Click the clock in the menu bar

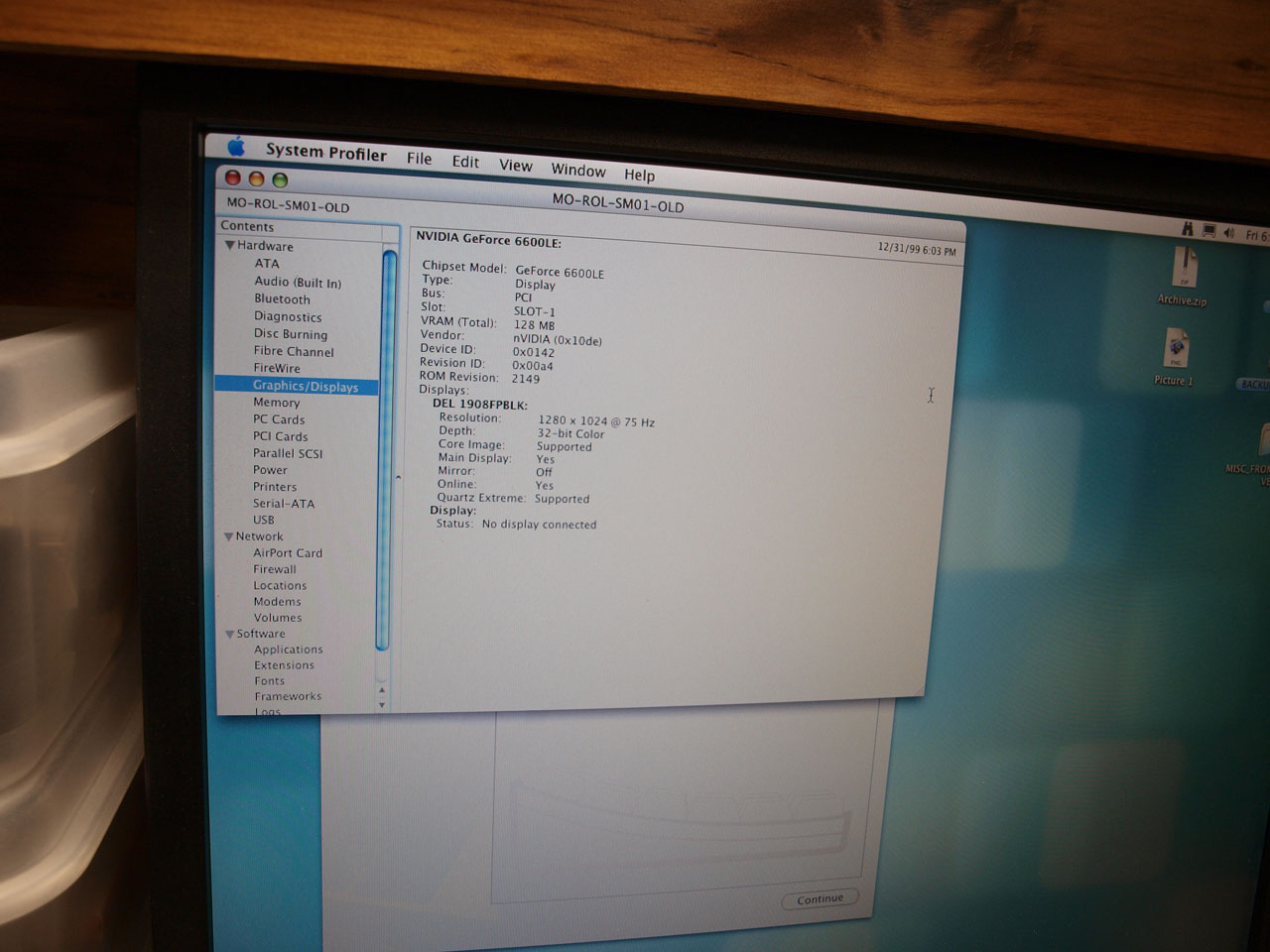pos(1257,236)
